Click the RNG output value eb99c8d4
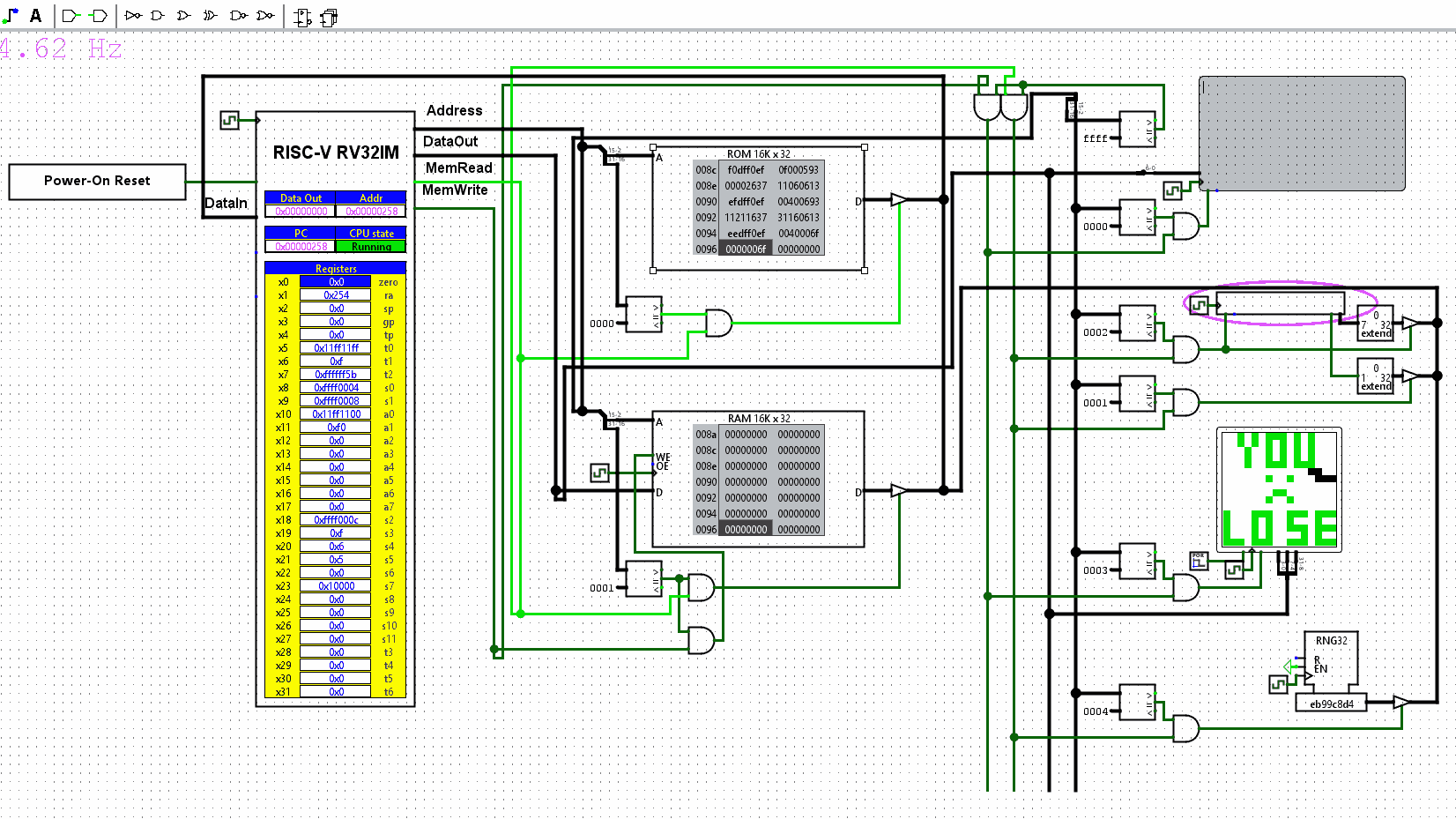 pyautogui.click(x=1331, y=704)
